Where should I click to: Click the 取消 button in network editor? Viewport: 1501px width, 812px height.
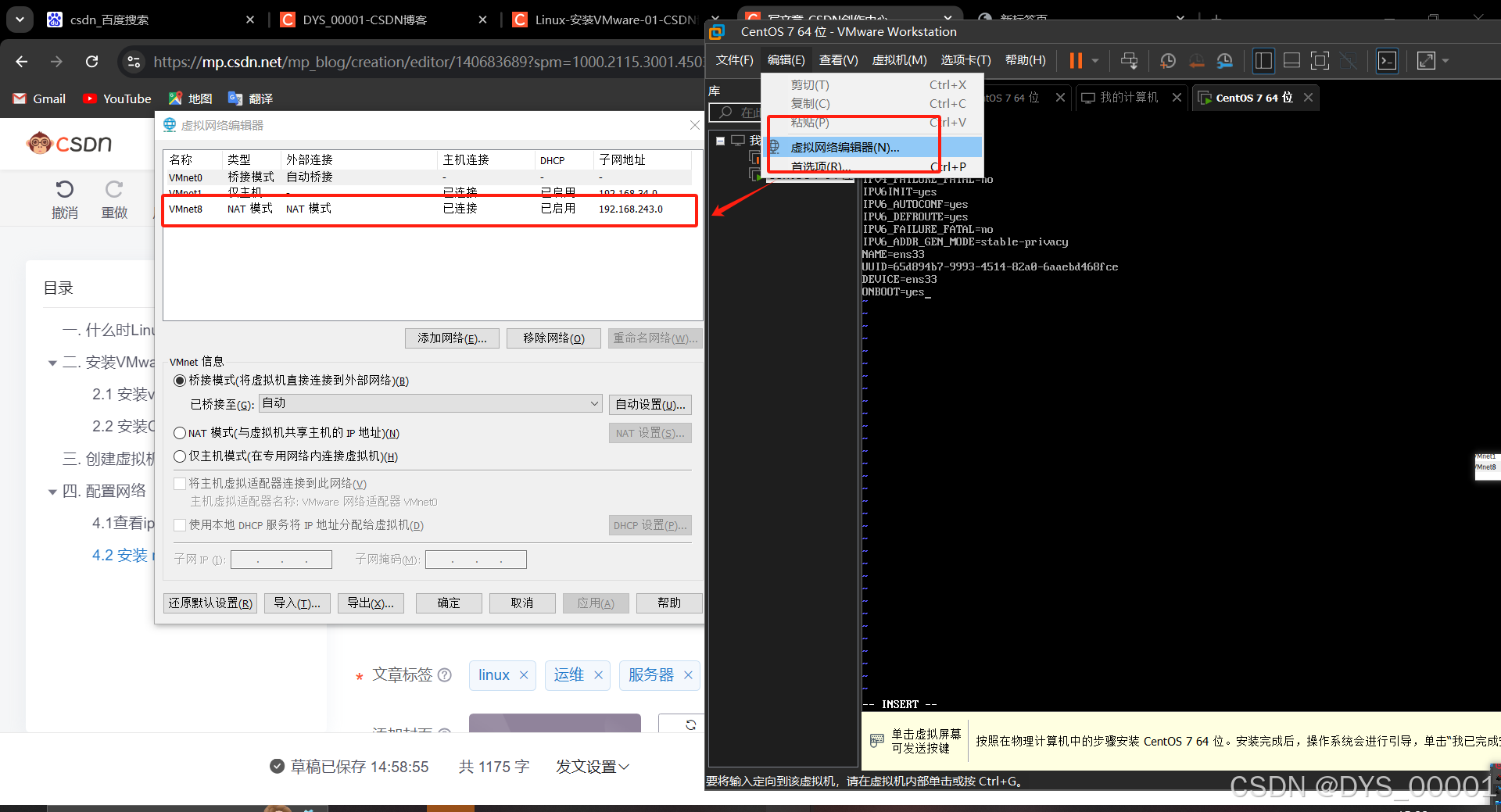click(522, 603)
